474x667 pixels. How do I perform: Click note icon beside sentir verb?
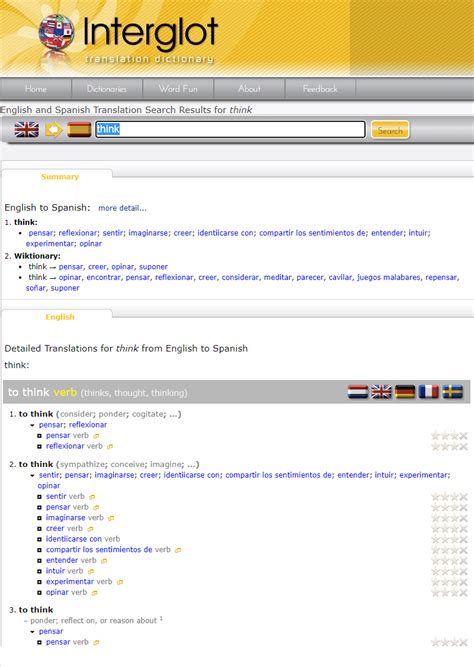pyautogui.click(x=92, y=497)
